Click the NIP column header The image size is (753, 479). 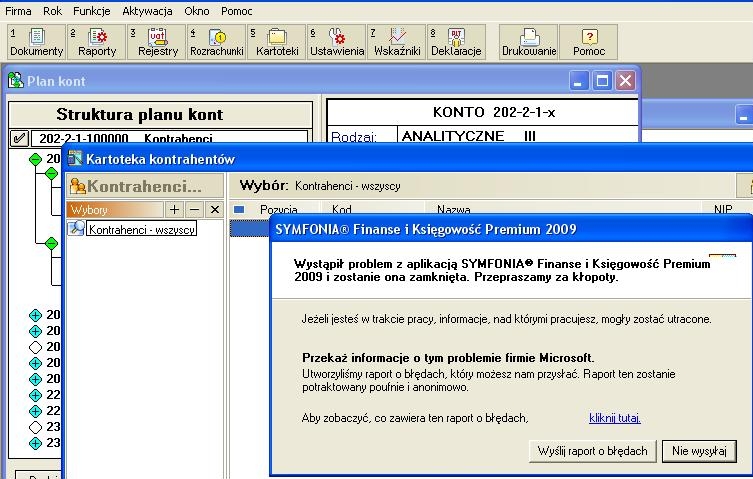click(723, 209)
